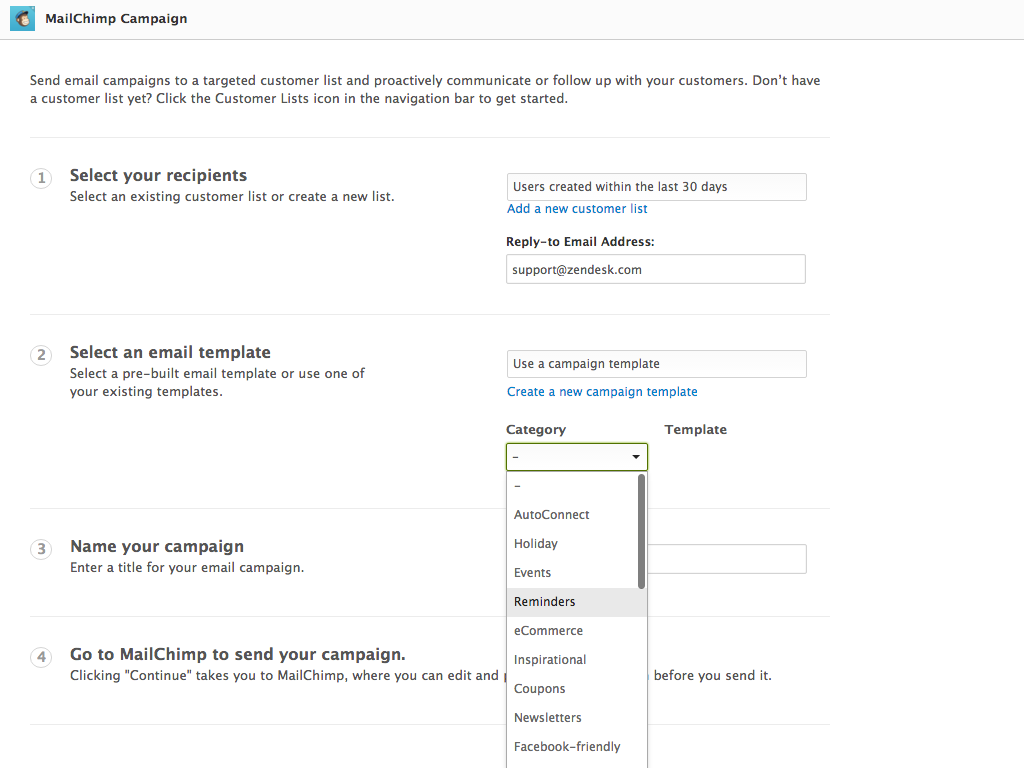This screenshot has width=1024, height=768.
Task: Choose the Reminders category option
Action: (544, 602)
